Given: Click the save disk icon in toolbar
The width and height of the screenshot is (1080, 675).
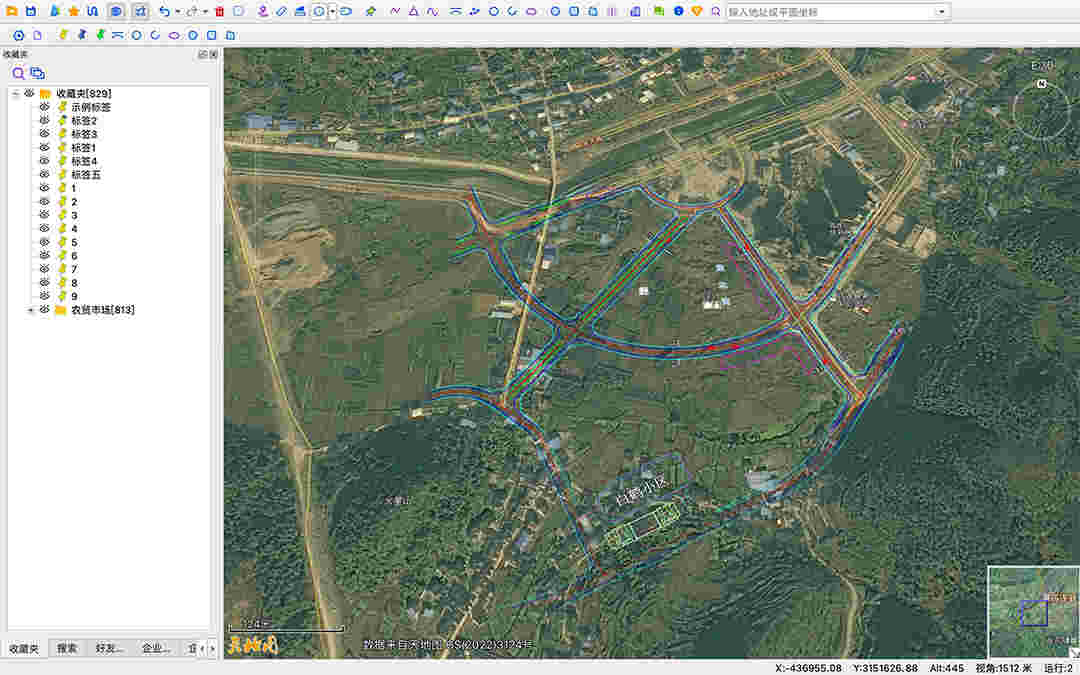Looking at the screenshot, I should [31, 11].
